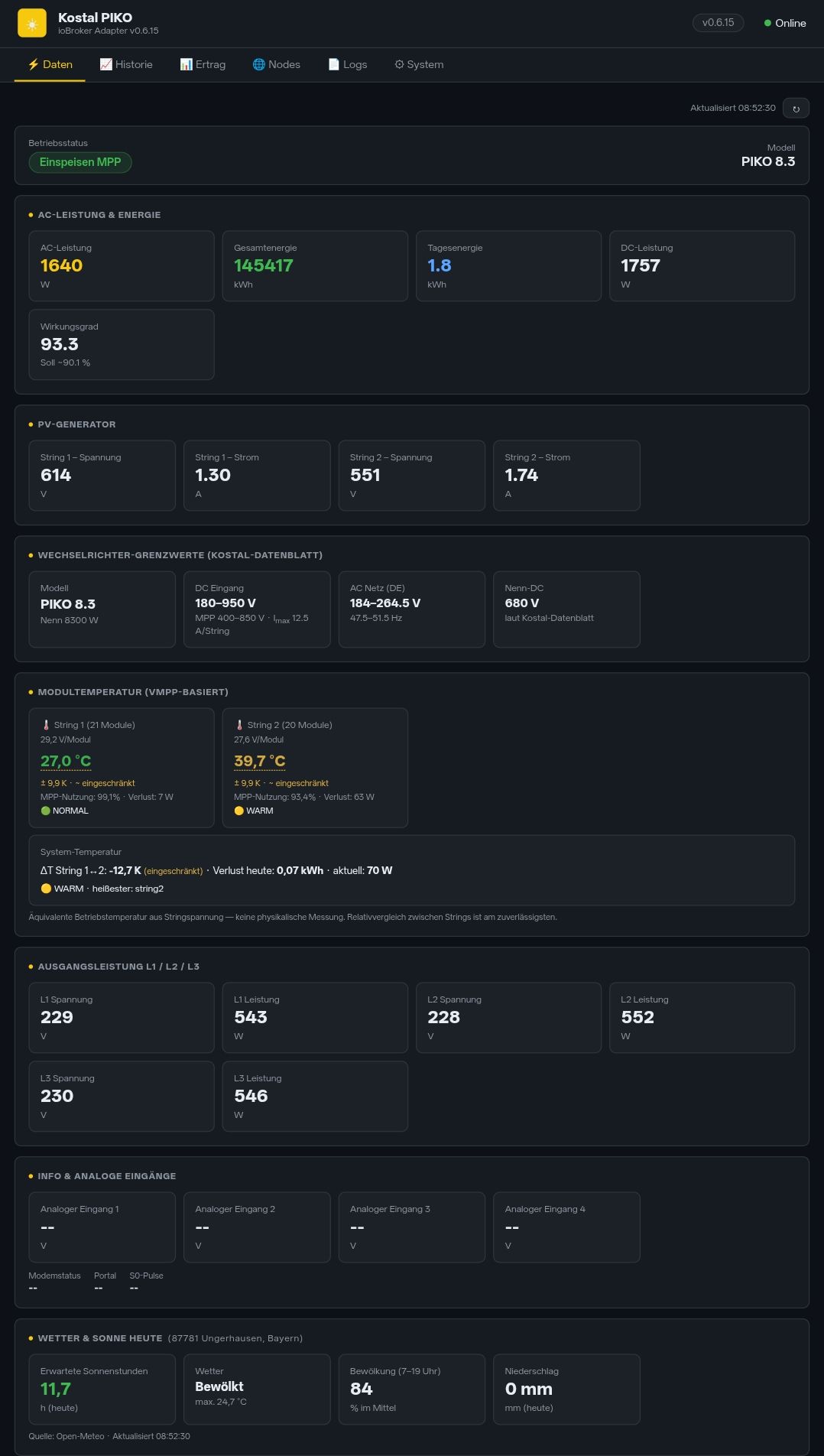Click the yellow WARM dot under String 2

pos(238,811)
